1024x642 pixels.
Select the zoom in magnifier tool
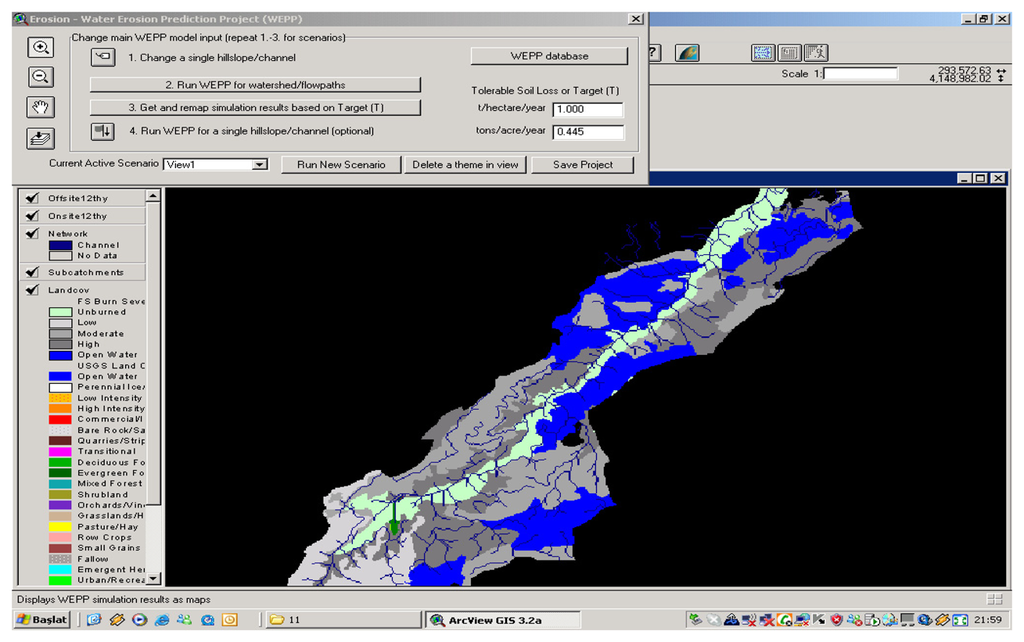(41, 48)
